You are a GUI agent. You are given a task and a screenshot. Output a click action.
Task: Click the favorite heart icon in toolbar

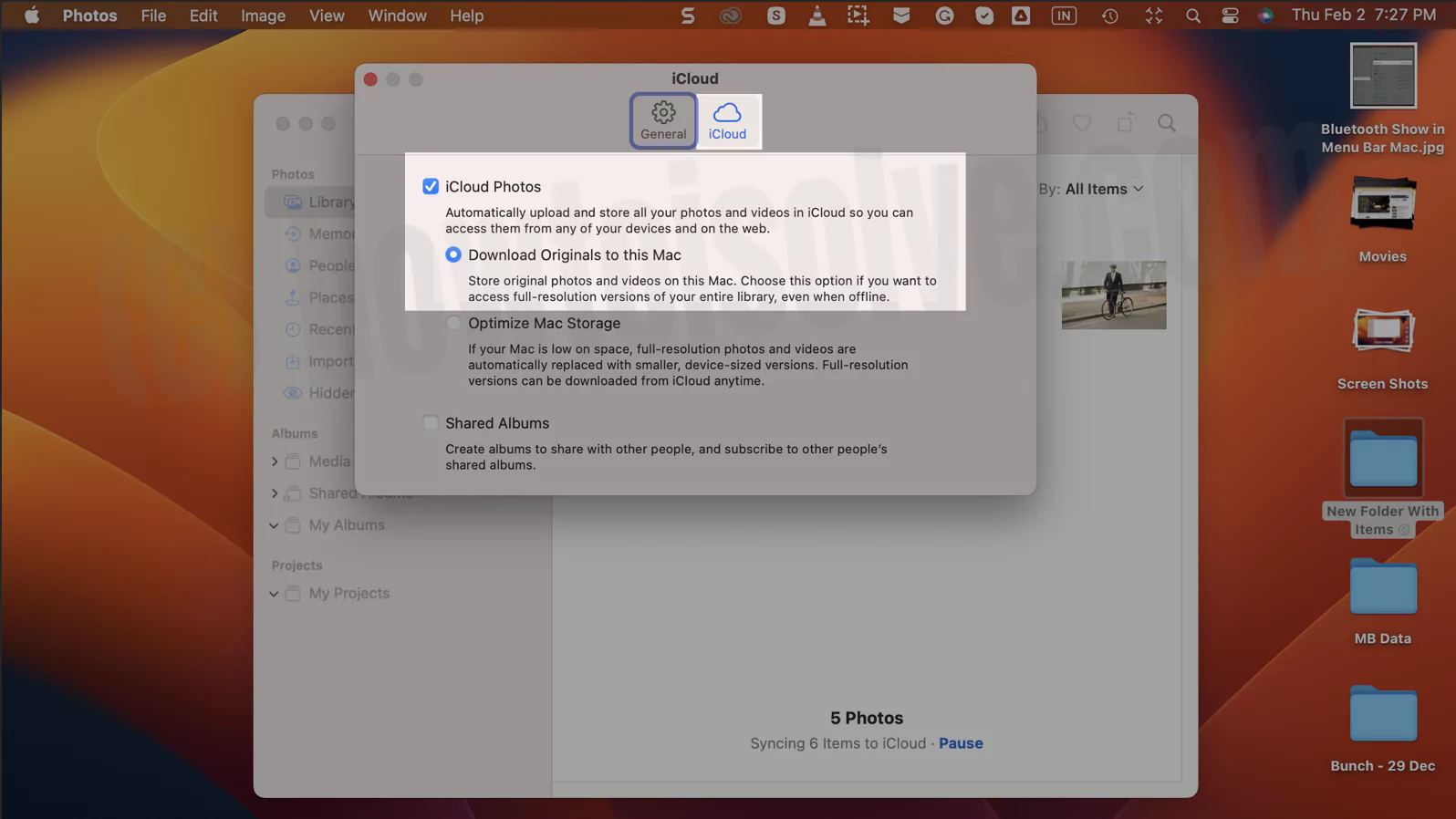(x=1082, y=123)
